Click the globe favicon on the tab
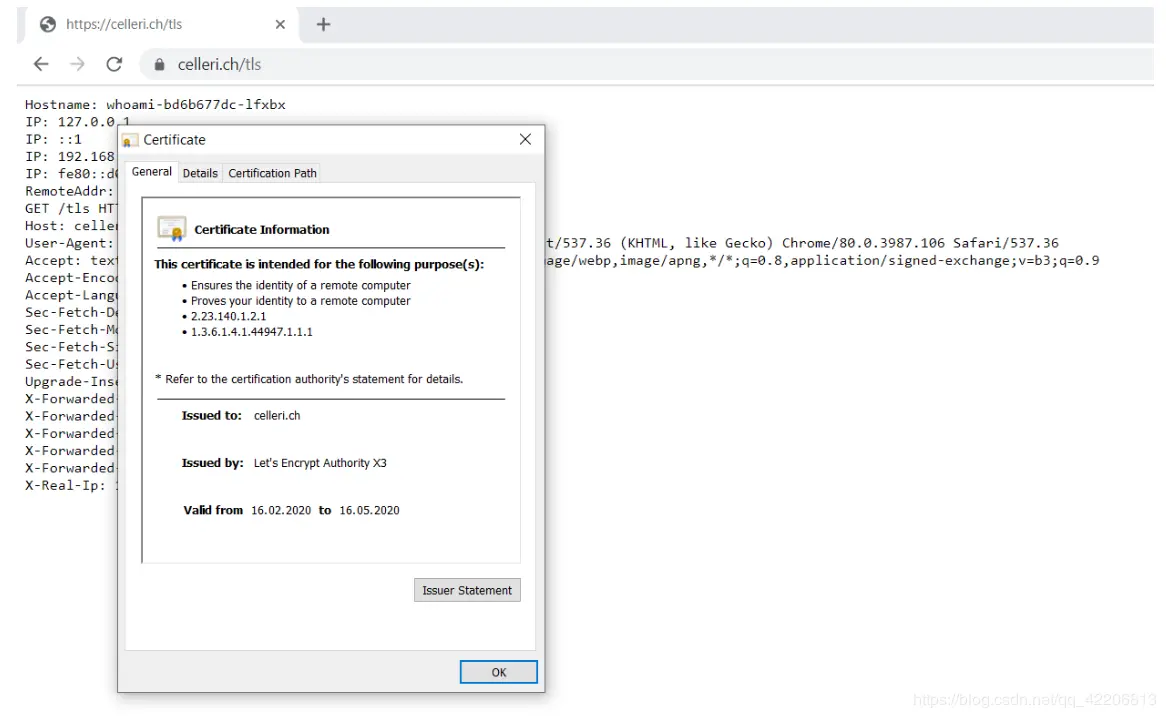This screenshot has height=718, width=1166. point(48,25)
